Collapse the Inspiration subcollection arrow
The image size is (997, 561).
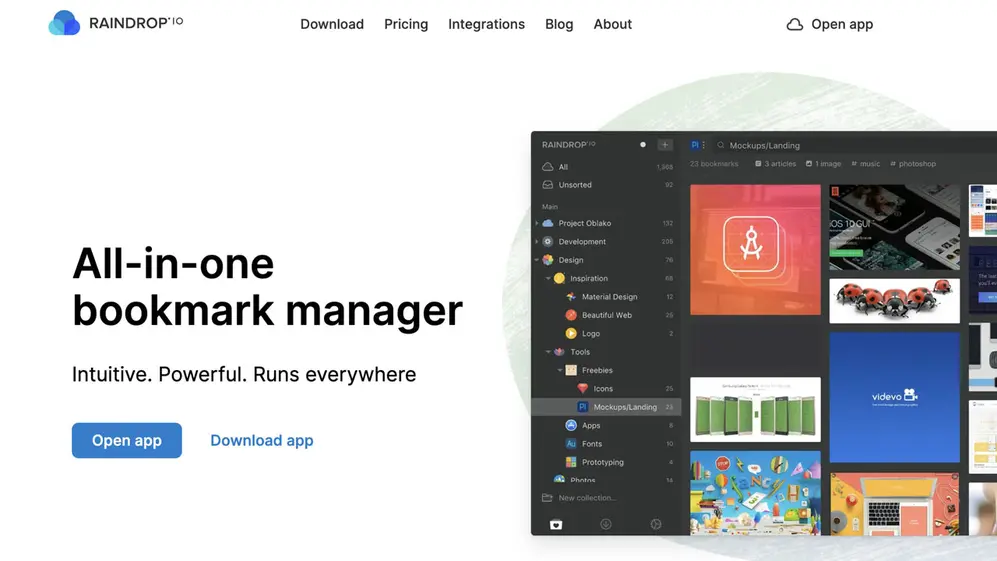click(x=548, y=279)
